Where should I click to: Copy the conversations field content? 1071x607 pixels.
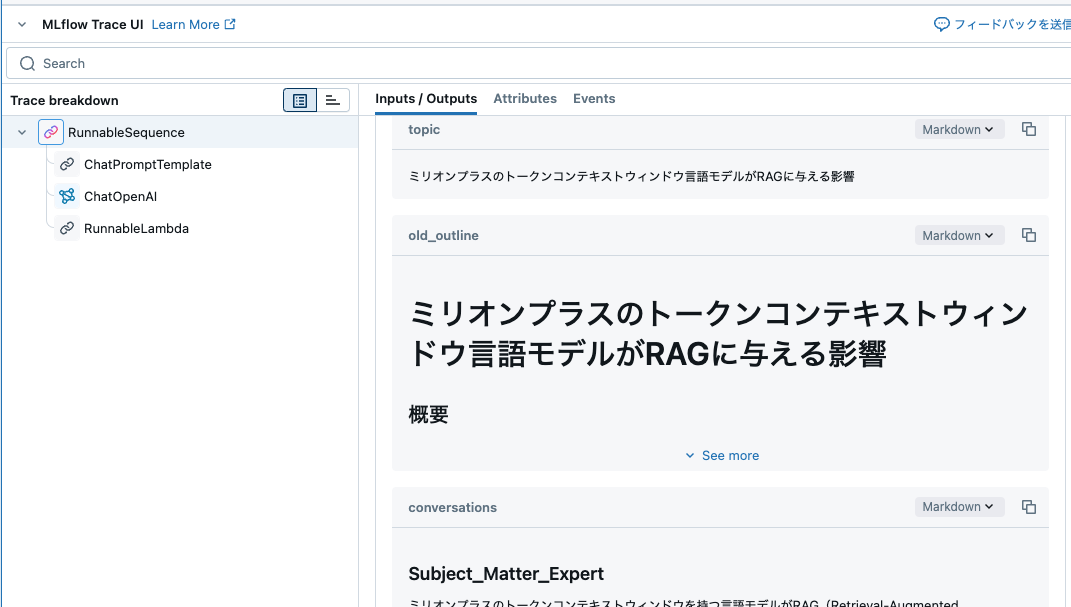coord(1029,507)
